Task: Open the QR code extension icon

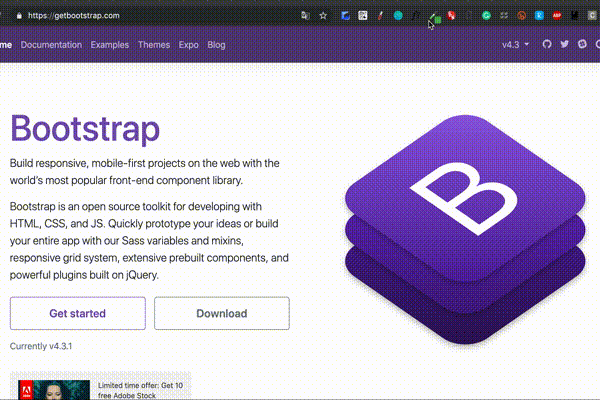Action: tap(363, 16)
